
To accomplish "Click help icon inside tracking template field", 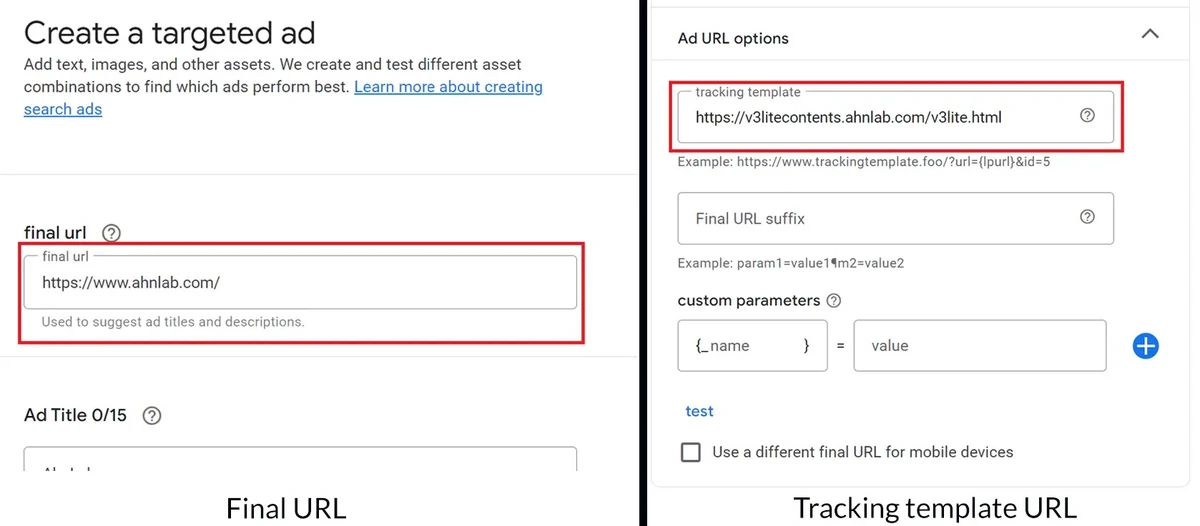I will [1088, 116].
